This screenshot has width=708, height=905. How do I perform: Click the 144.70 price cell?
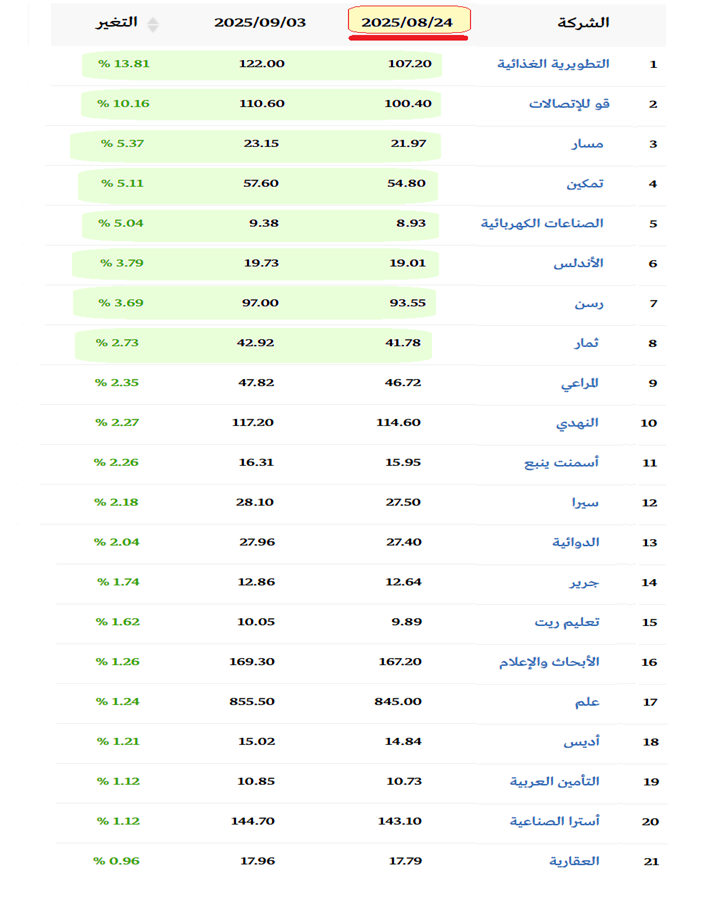[x=253, y=820]
